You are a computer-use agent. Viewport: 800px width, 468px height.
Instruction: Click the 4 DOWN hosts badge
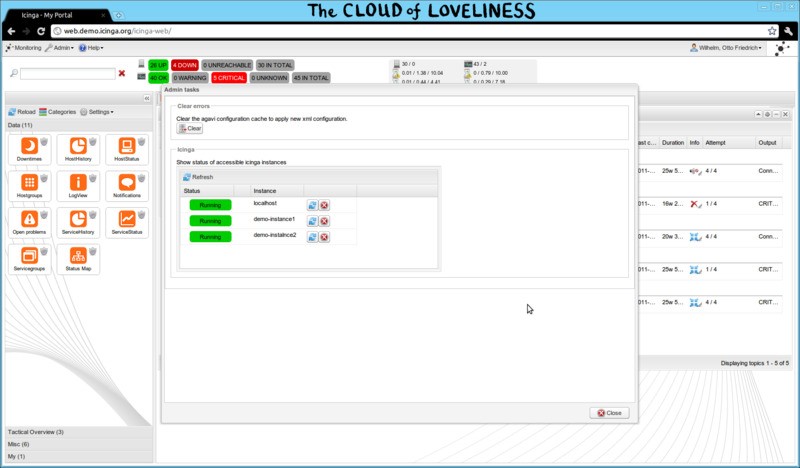pyautogui.click(x=184, y=65)
